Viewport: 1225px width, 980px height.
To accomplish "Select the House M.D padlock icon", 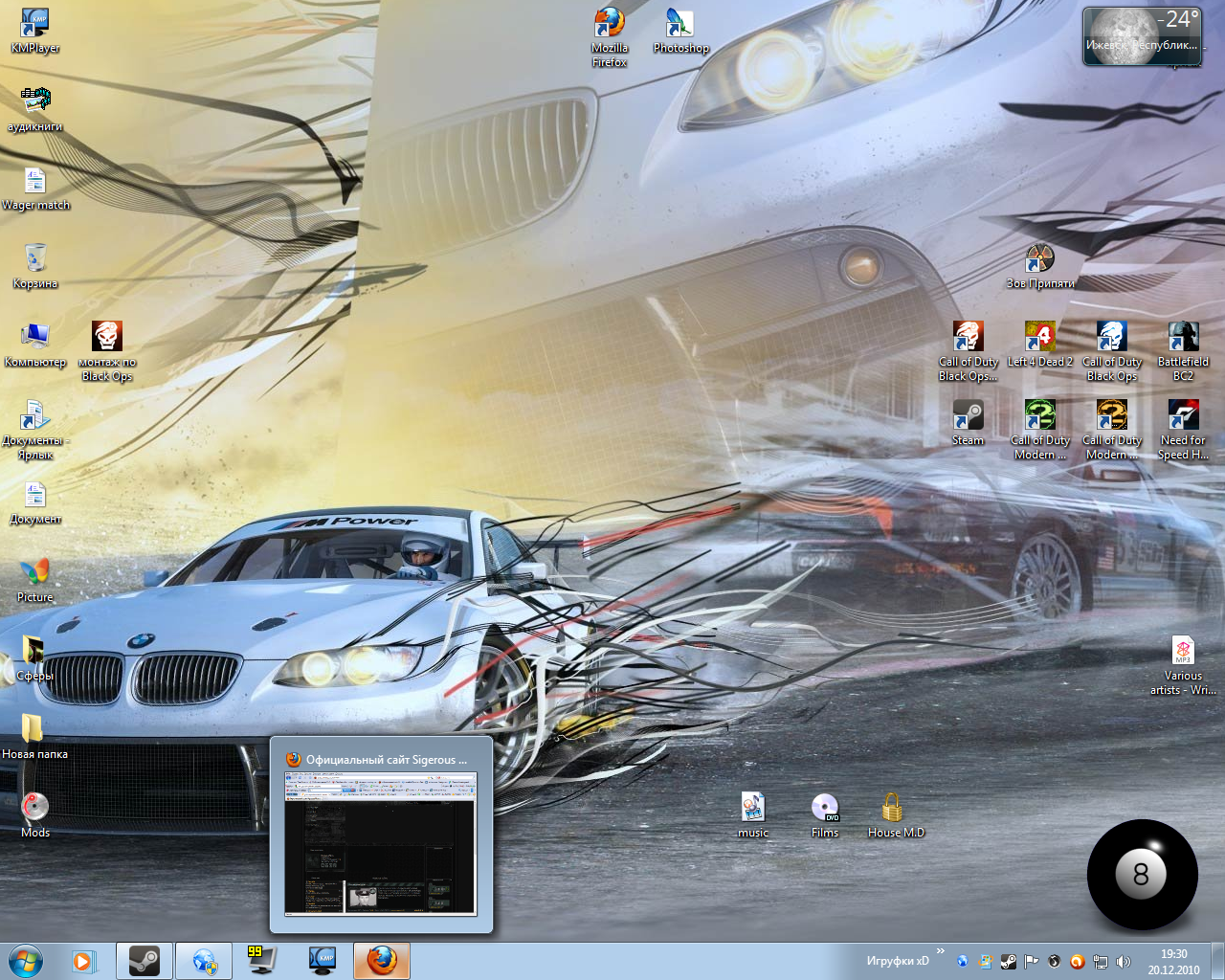I will coord(897,814).
